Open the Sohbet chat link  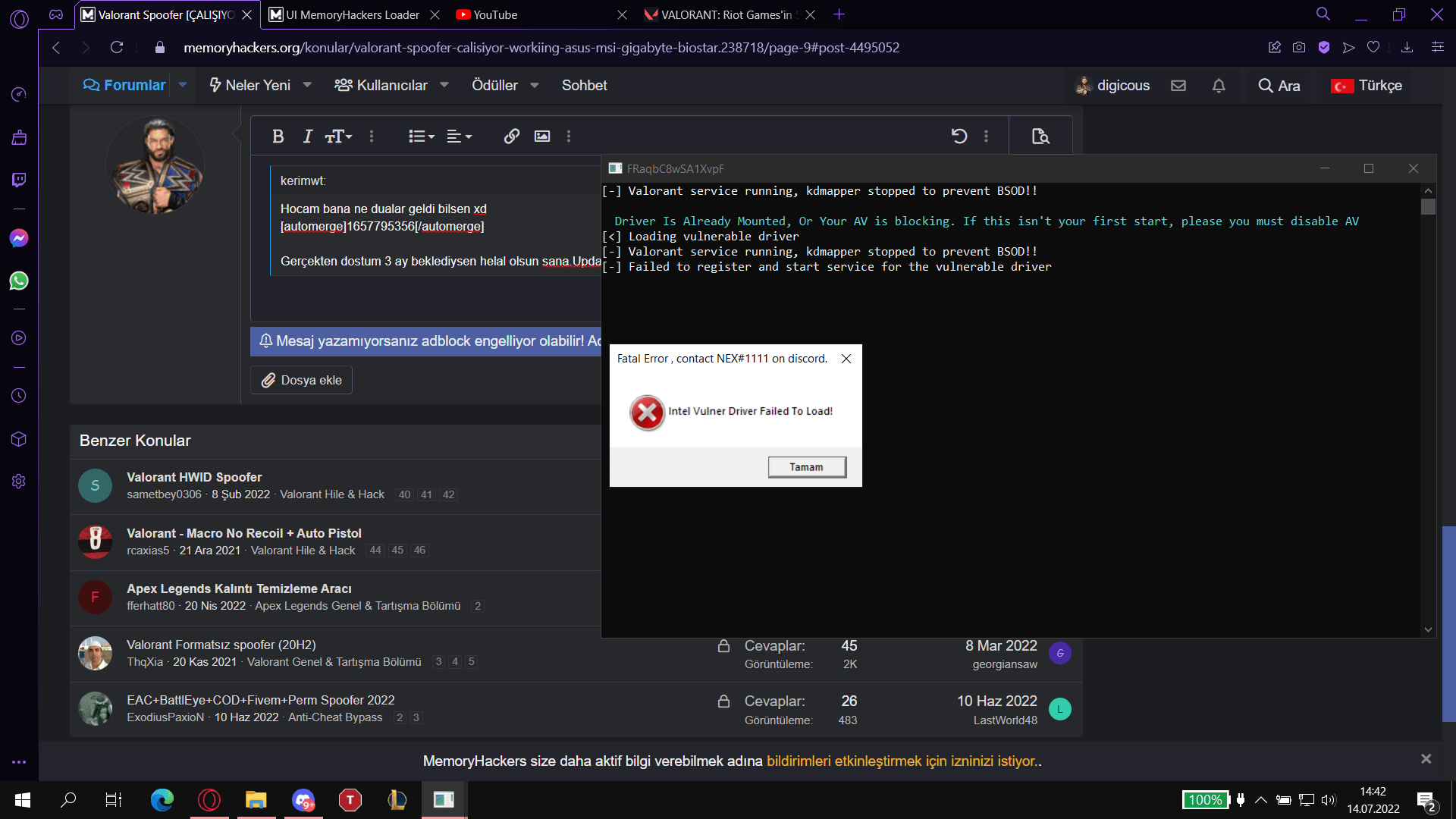[x=584, y=85]
